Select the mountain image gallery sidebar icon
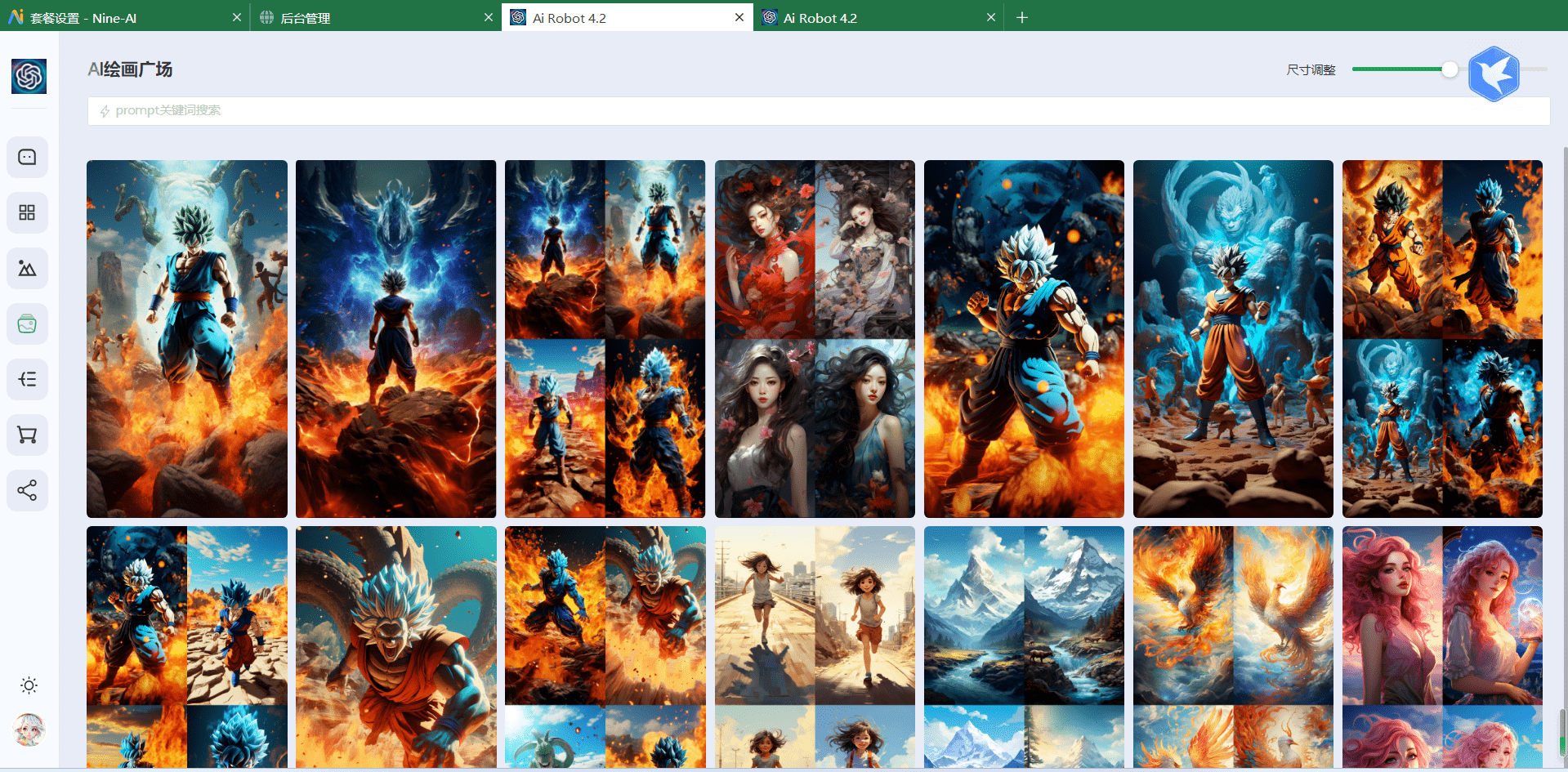The image size is (1568, 772). [x=27, y=268]
